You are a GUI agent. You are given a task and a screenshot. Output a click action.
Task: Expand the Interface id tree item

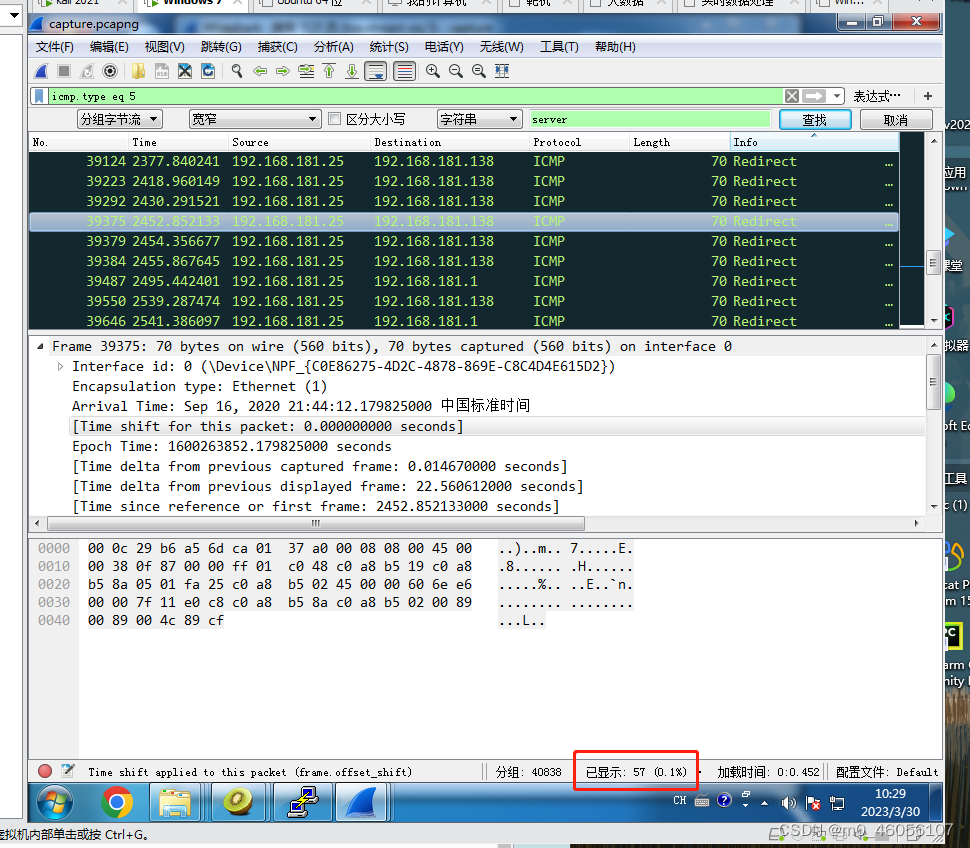(58, 366)
